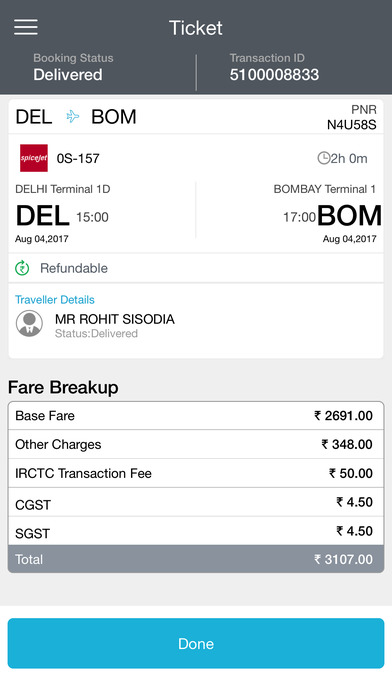
Task: Open the hamburger menu
Action: (26, 27)
